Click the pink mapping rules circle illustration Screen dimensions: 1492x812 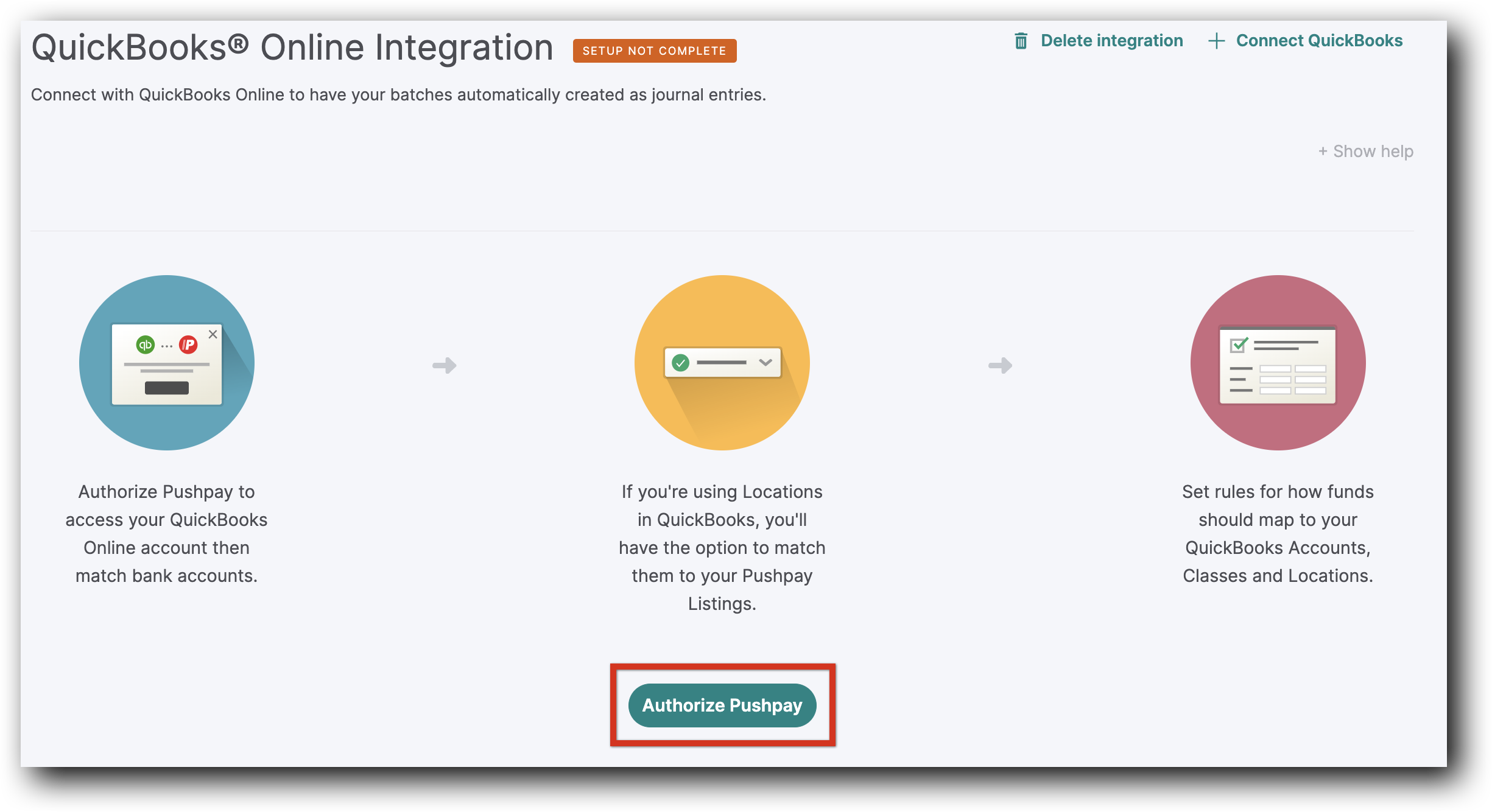click(x=1278, y=363)
